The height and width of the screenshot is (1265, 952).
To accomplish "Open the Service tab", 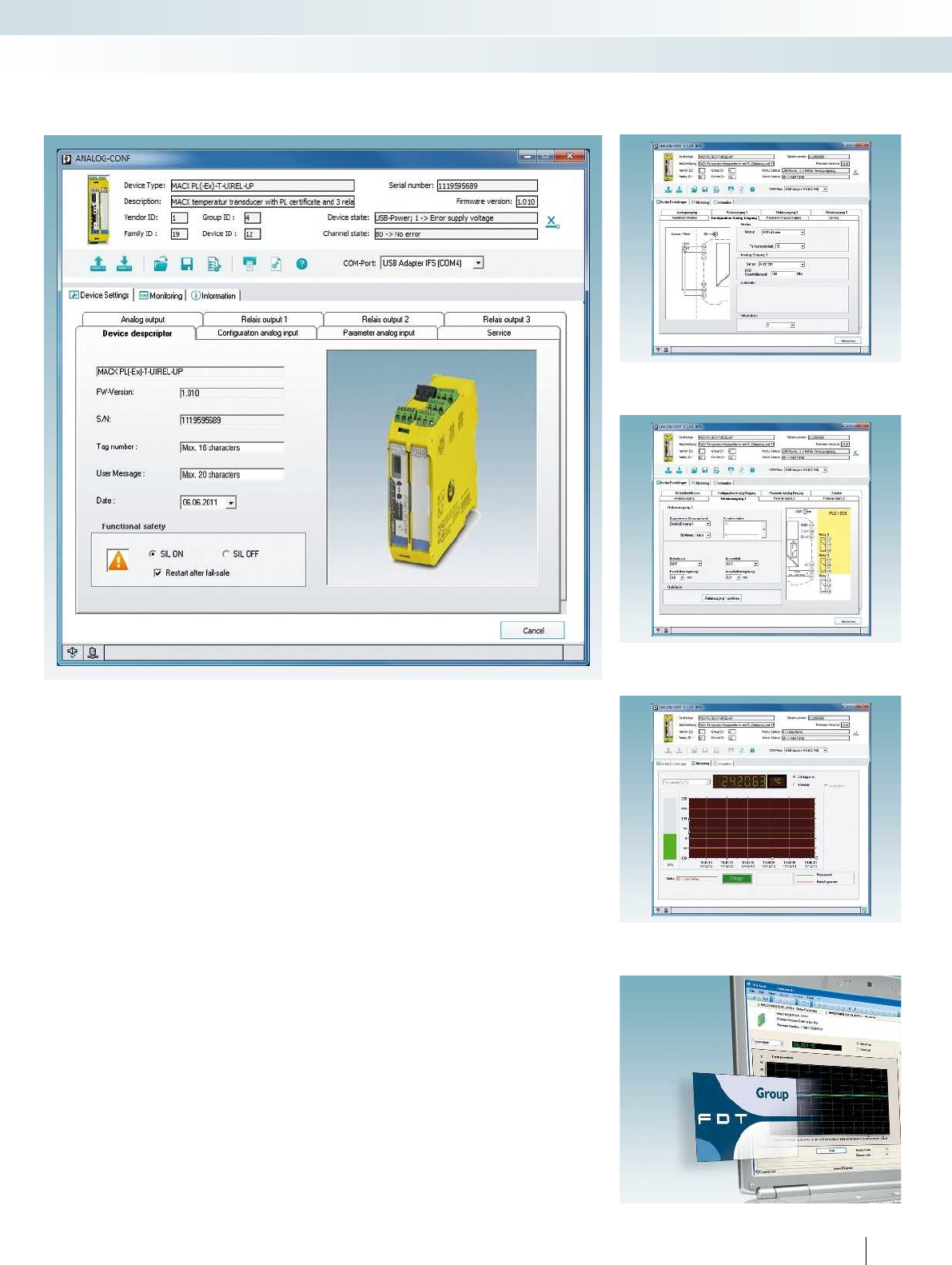I will (x=499, y=333).
